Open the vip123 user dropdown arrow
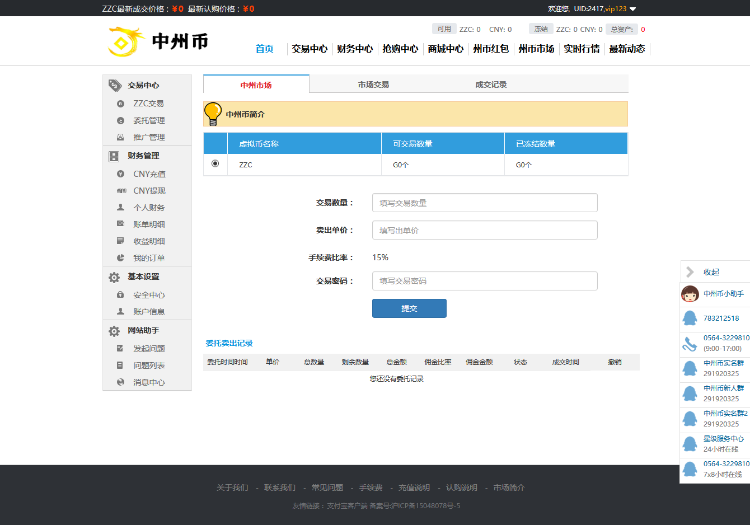This screenshot has height=525, width=750. [x=633, y=9]
